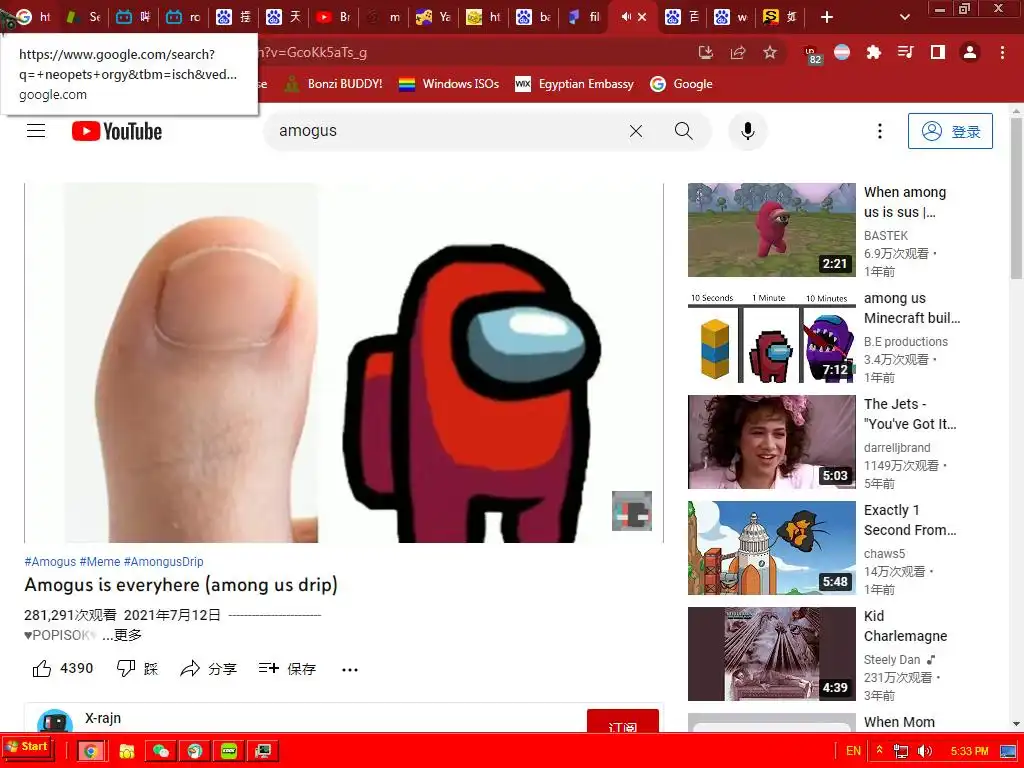Image resolution: width=1024 pixels, height=768 pixels.
Task: Open the Egyptian Embassy bookmark
Action: point(574,84)
